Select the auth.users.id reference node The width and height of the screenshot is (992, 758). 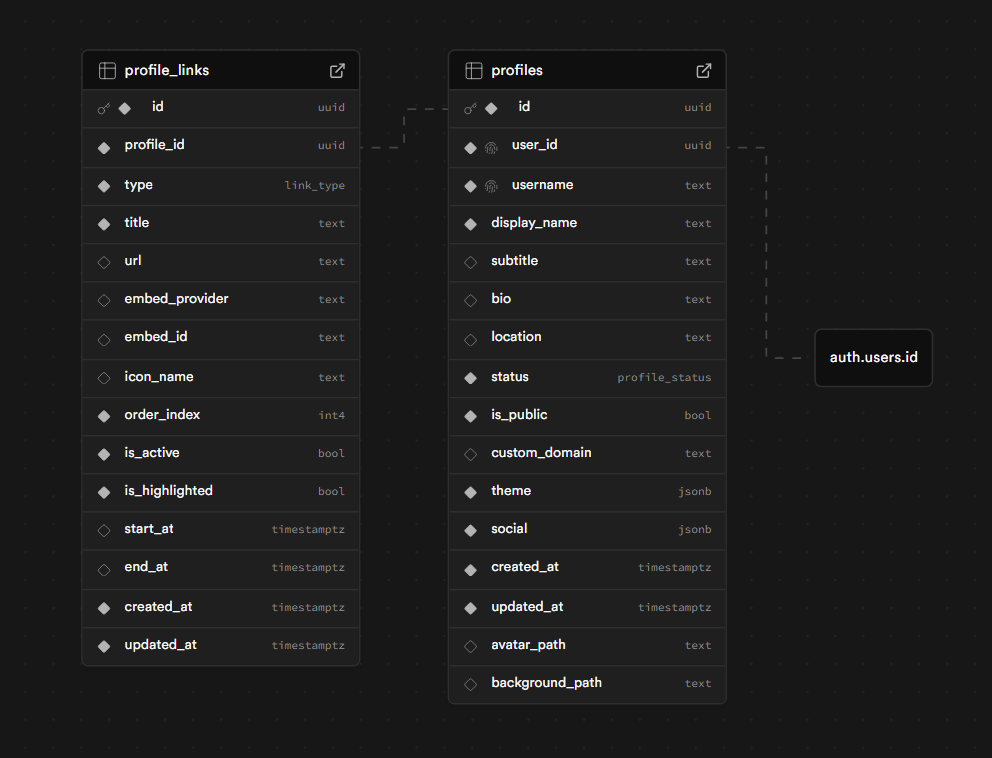(x=873, y=357)
